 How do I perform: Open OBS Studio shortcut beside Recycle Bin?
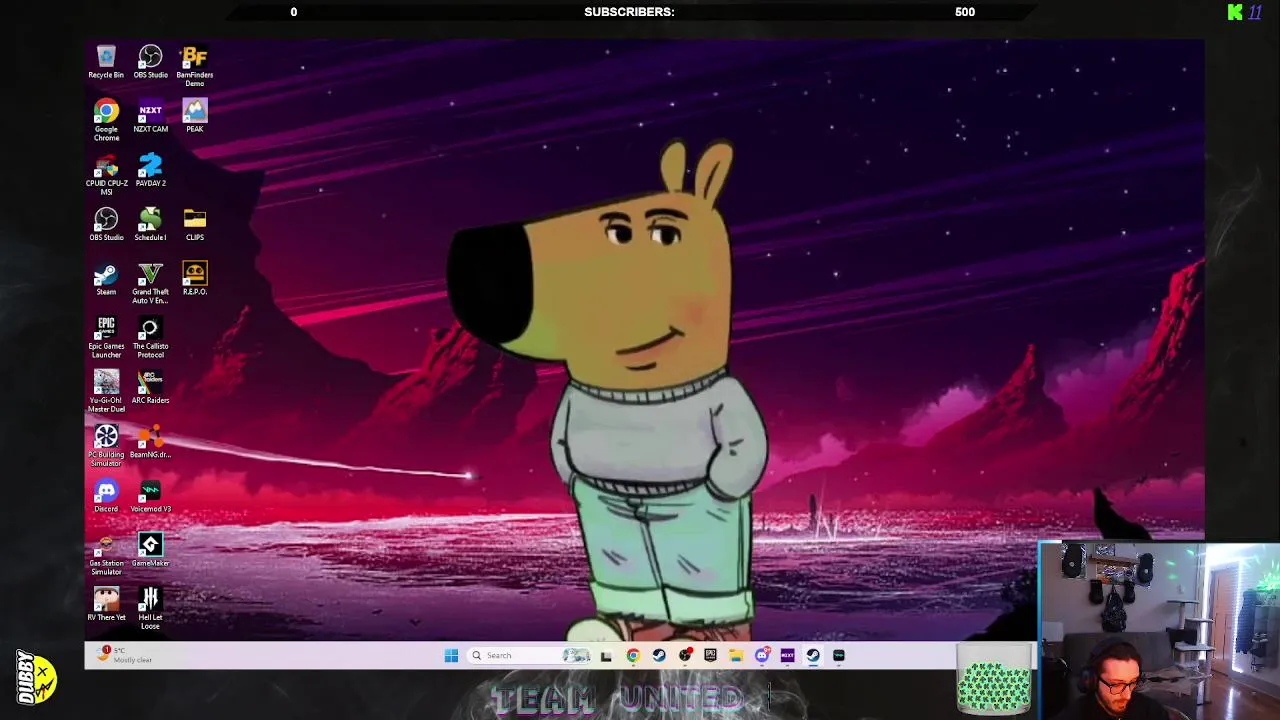[150, 61]
